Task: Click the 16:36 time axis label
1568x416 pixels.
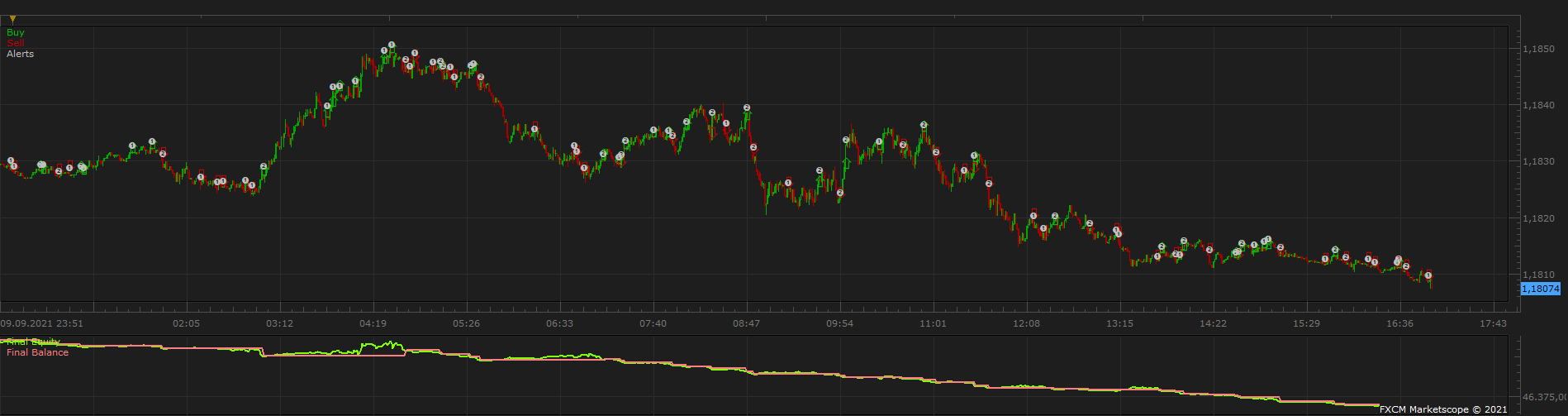Action: click(x=1399, y=323)
